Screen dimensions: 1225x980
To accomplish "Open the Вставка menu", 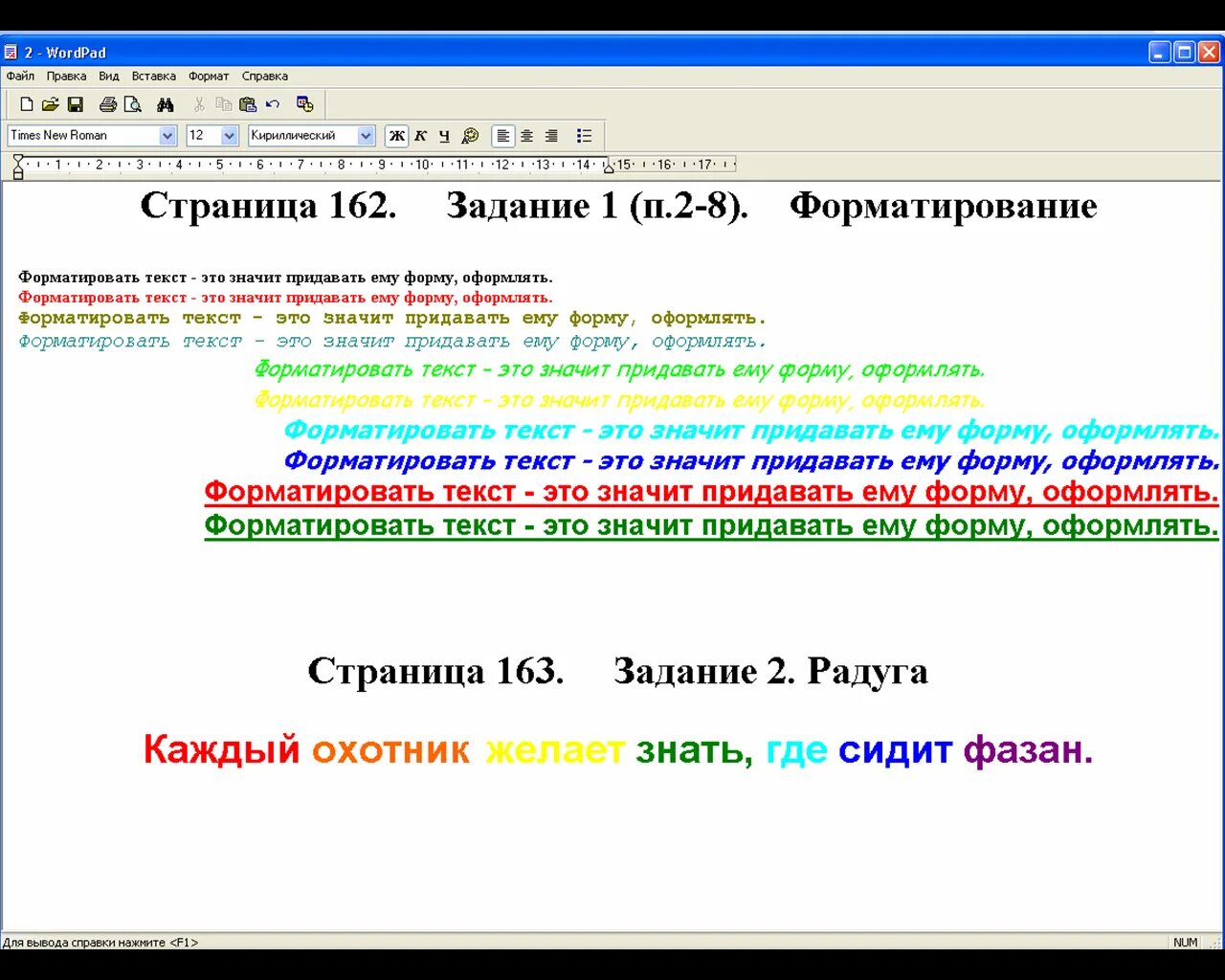I will [154, 76].
